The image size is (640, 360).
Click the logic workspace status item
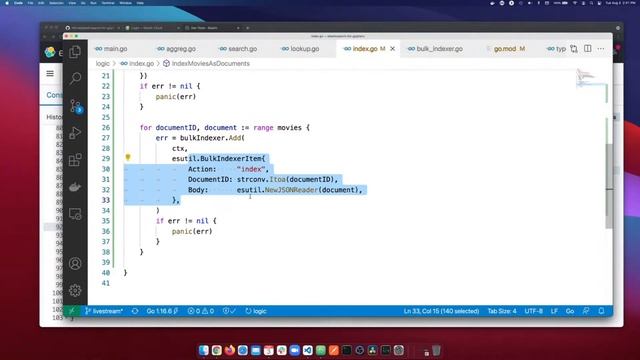click(256, 311)
